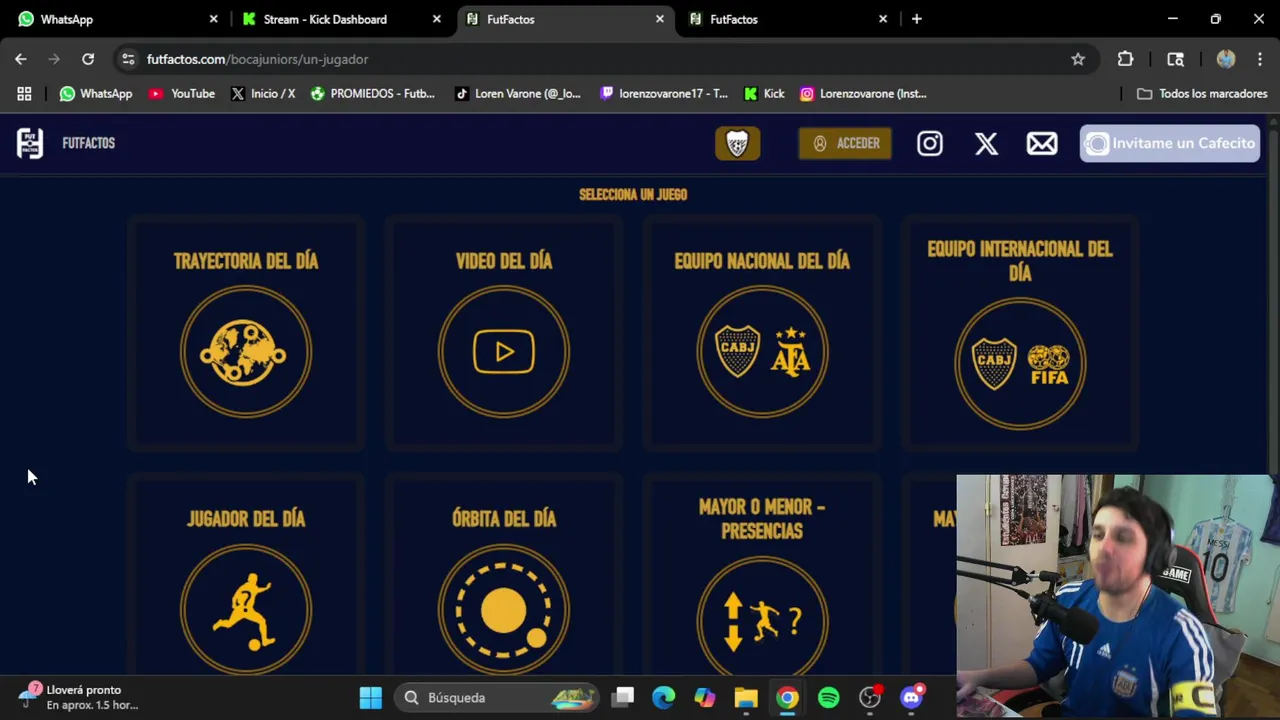Click the Jugador del Día title

click(246, 519)
